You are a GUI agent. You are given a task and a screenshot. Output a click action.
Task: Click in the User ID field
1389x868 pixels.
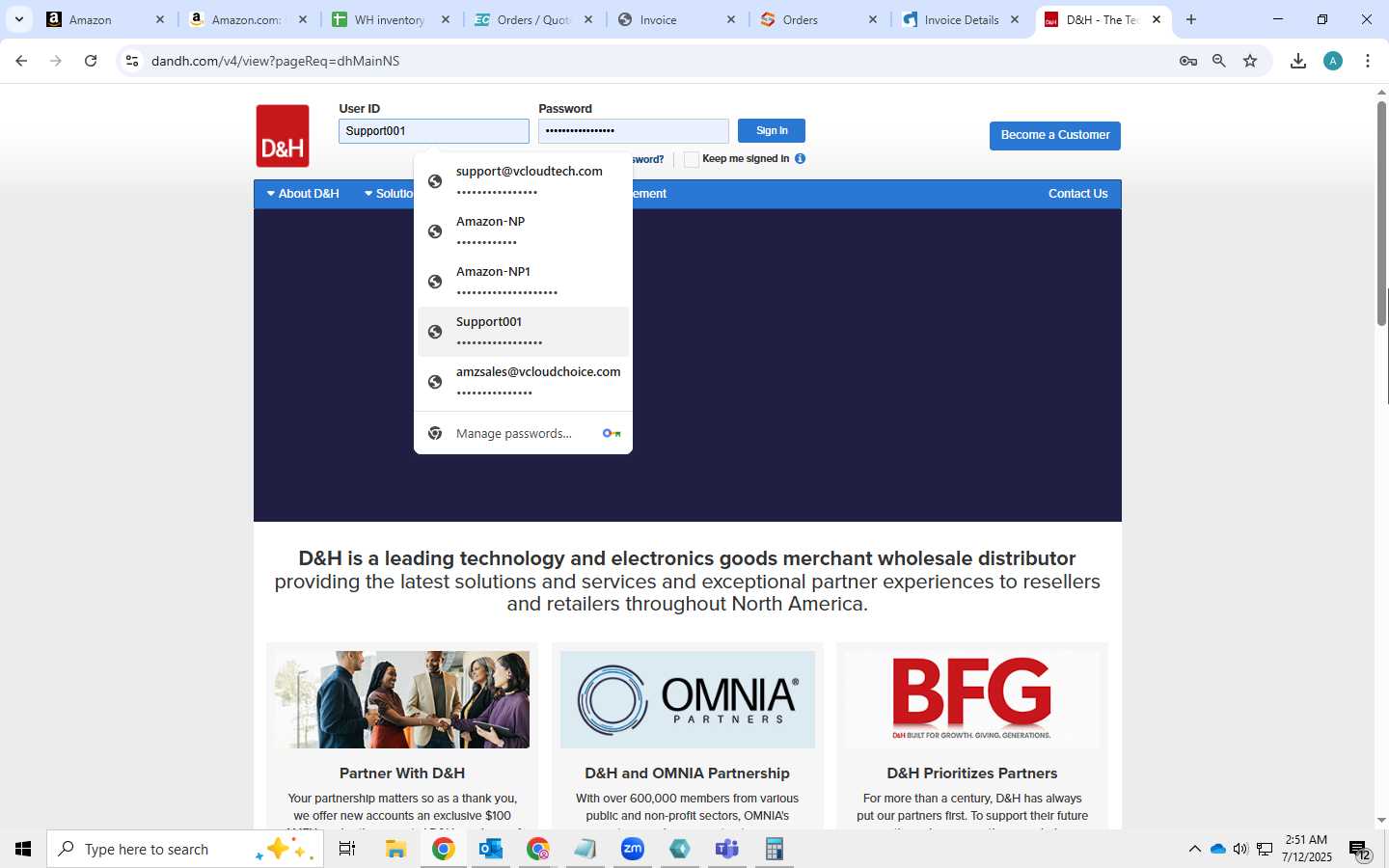(434, 131)
